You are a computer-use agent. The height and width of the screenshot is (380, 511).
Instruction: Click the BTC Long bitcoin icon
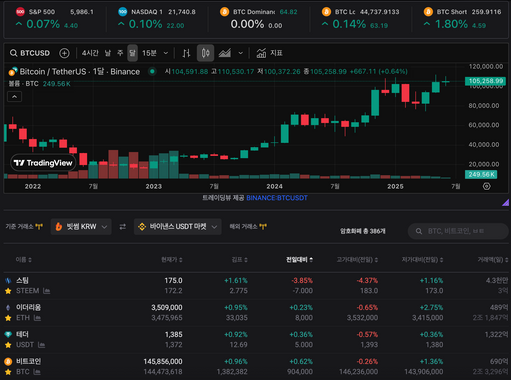point(326,12)
